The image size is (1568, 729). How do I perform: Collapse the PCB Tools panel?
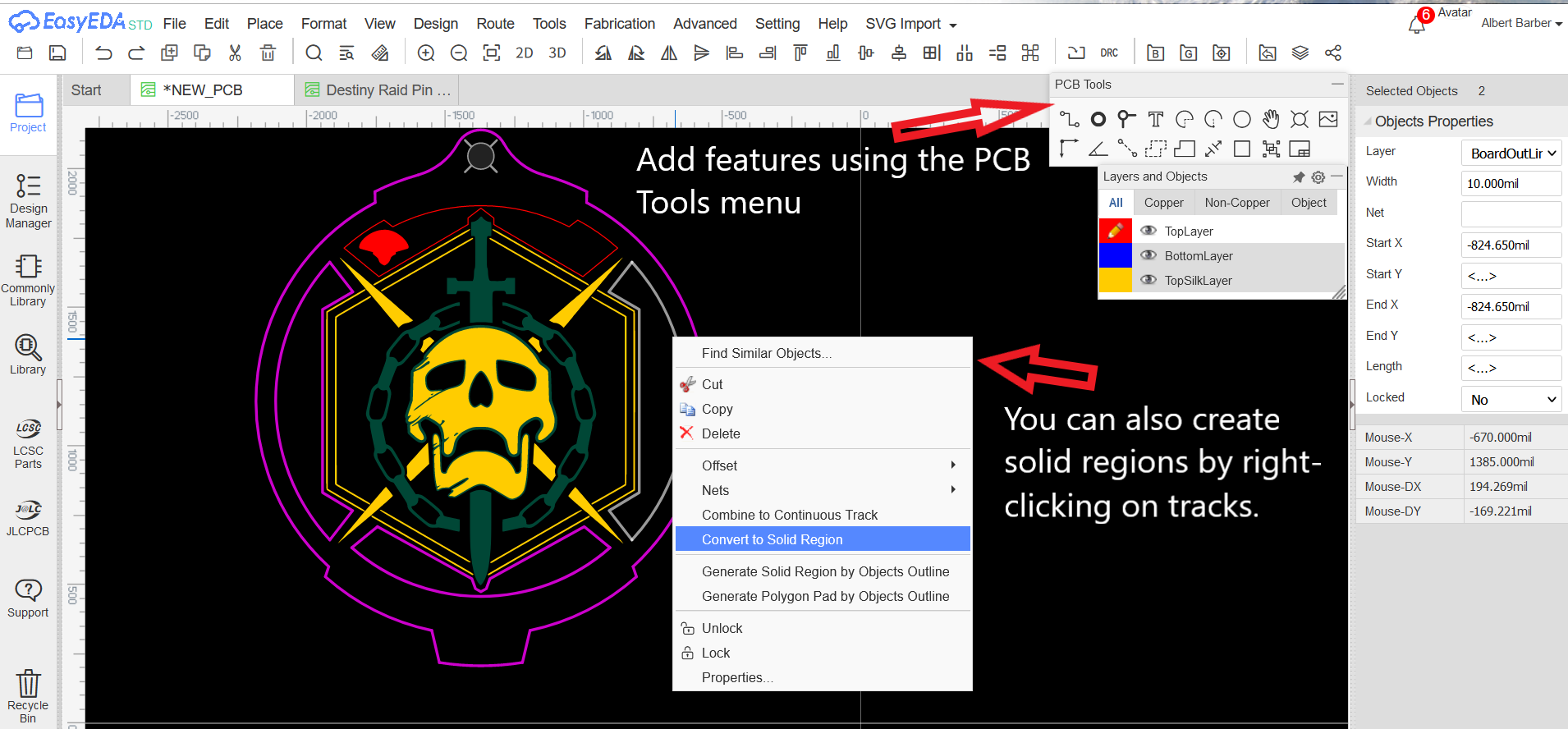[x=1337, y=84]
